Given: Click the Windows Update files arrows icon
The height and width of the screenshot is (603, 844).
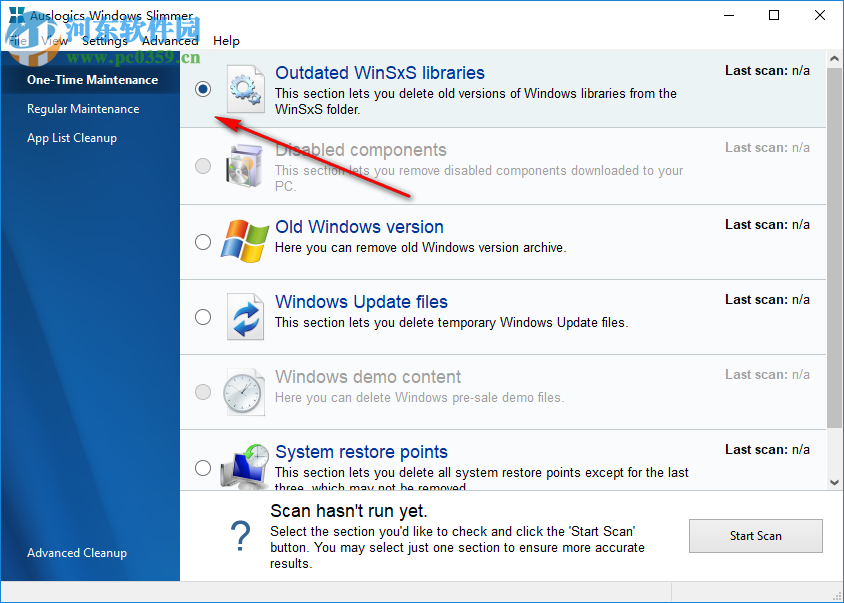Looking at the screenshot, I should point(245,316).
